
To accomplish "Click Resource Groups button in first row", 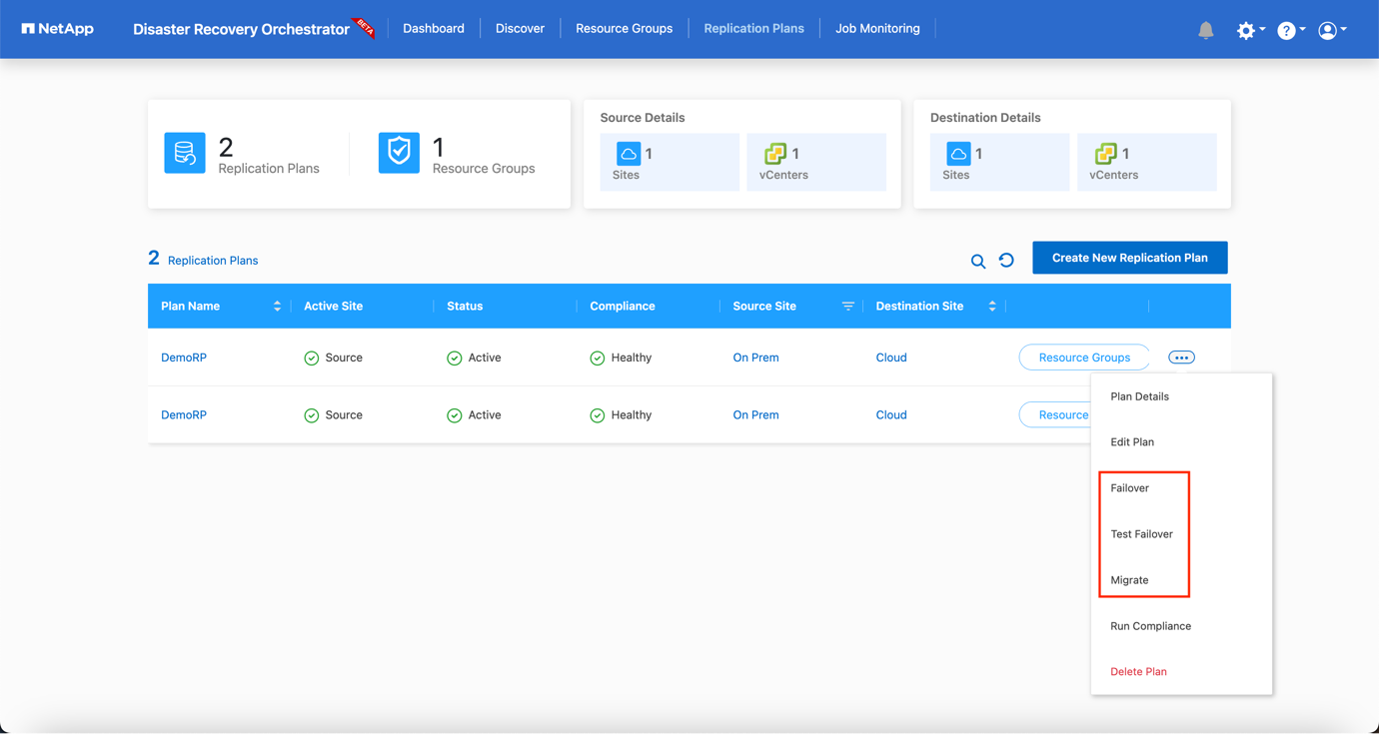I will [1084, 357].
